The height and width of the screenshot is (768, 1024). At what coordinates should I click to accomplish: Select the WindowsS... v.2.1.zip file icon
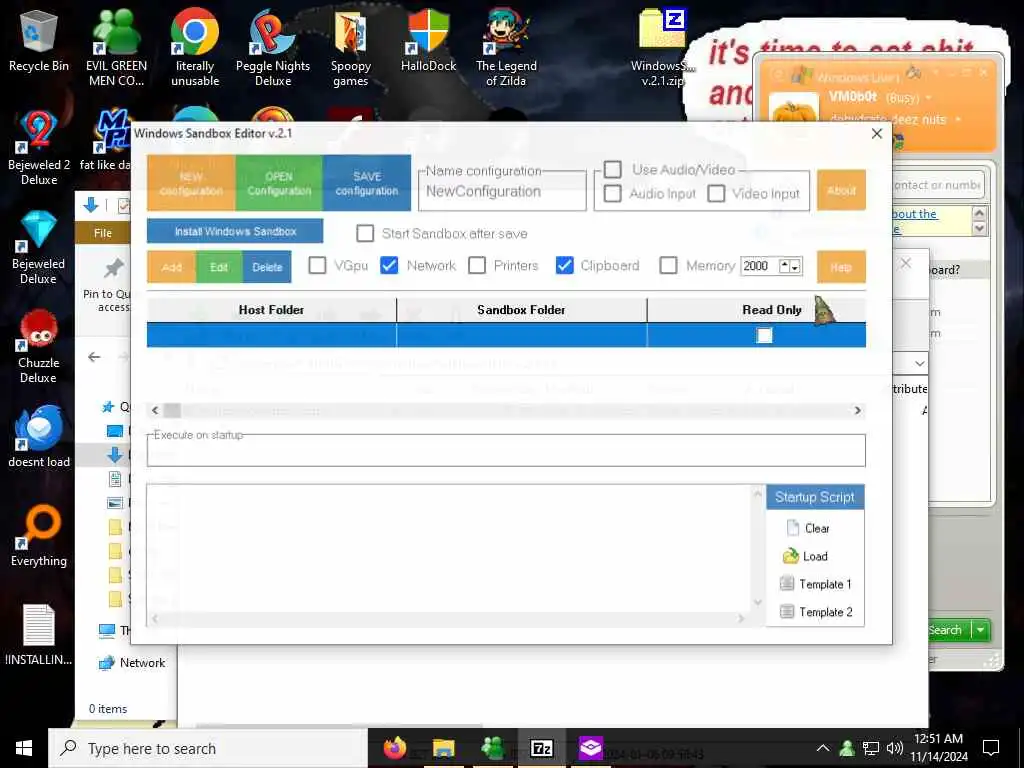662,47
